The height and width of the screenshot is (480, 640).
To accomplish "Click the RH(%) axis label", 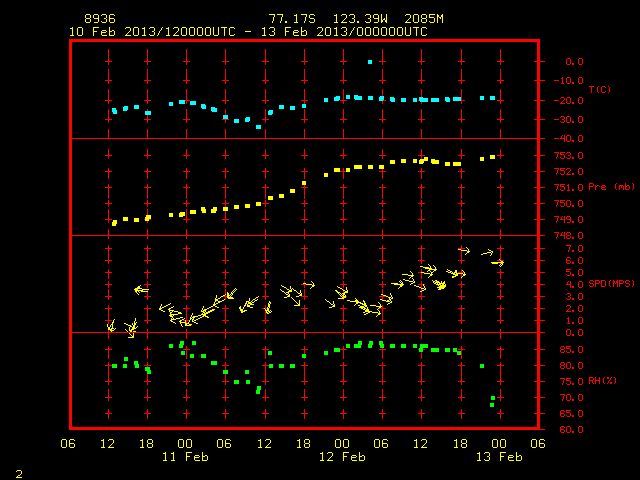I will tap(602, 381).
